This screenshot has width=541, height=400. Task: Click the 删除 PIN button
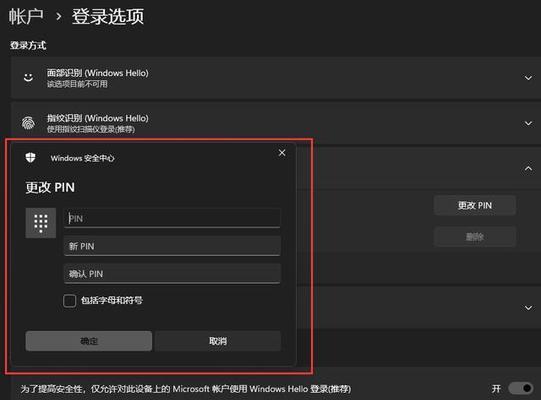[x=475, y=237]
